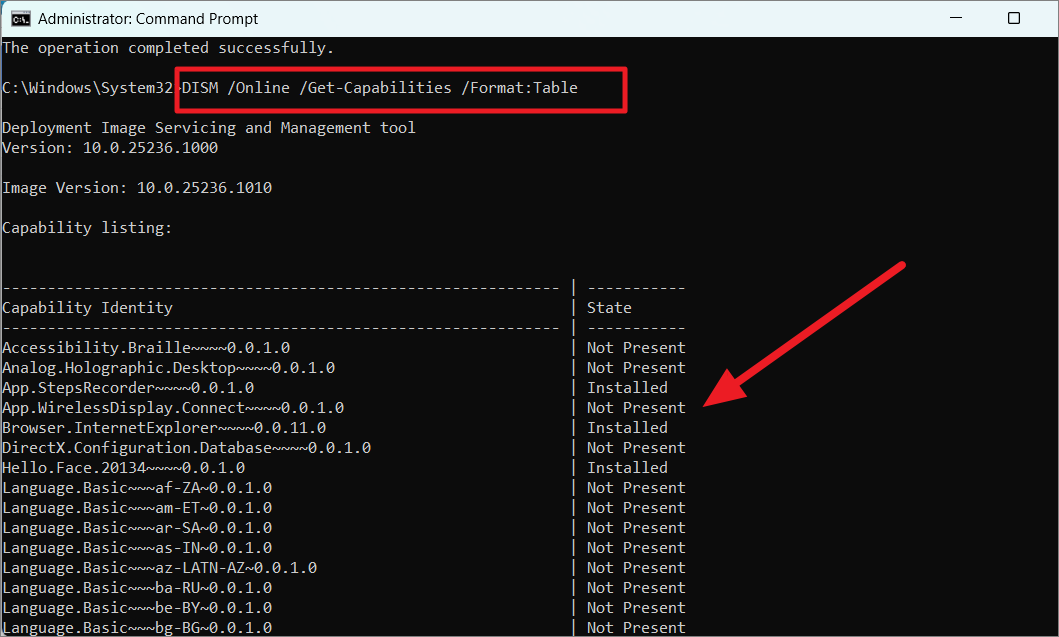1059x637 pixels.
Task: Click 'Deployment Image Servicing and Management tool' text
Action: [208, 128]
